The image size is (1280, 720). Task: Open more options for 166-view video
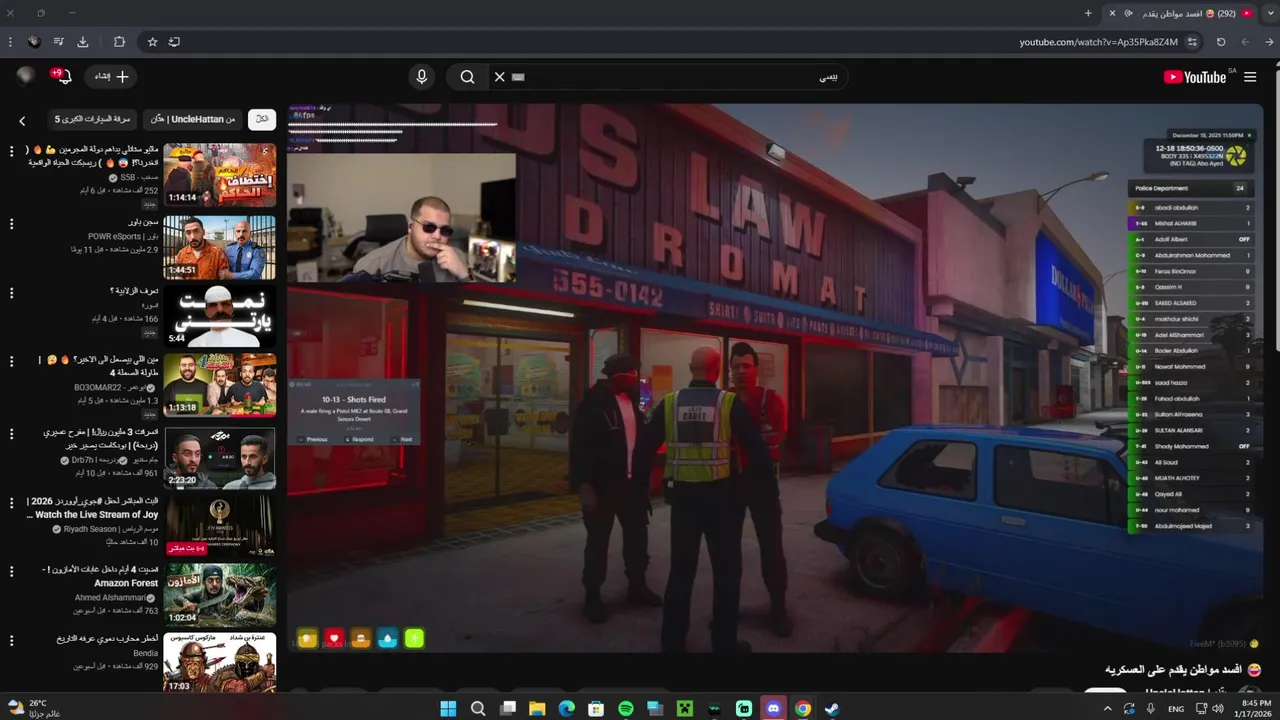12,292
